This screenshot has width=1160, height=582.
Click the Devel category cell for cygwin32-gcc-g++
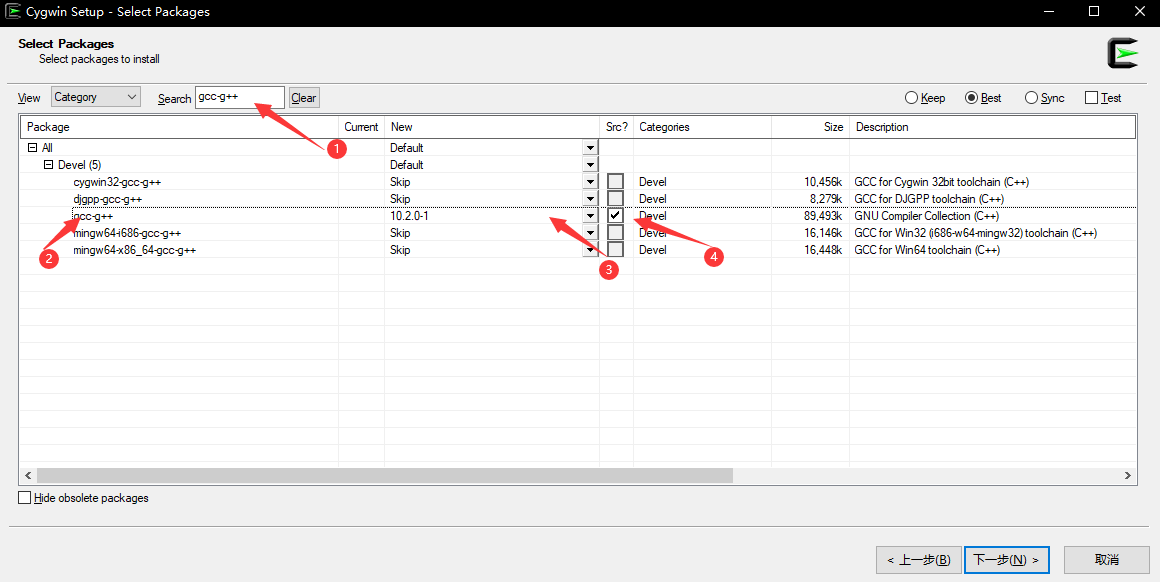(x=652, y=182)
